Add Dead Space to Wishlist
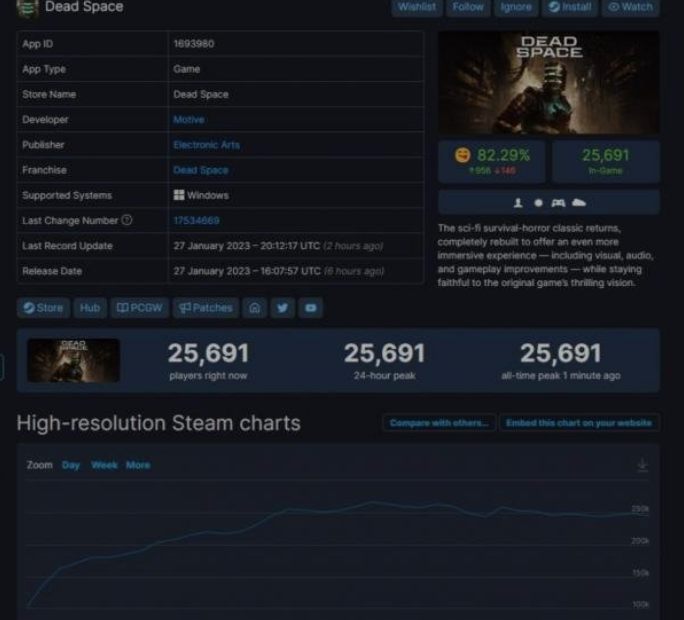Image resolution: width=684 pixels, height=620 pixels. point(417,7)
